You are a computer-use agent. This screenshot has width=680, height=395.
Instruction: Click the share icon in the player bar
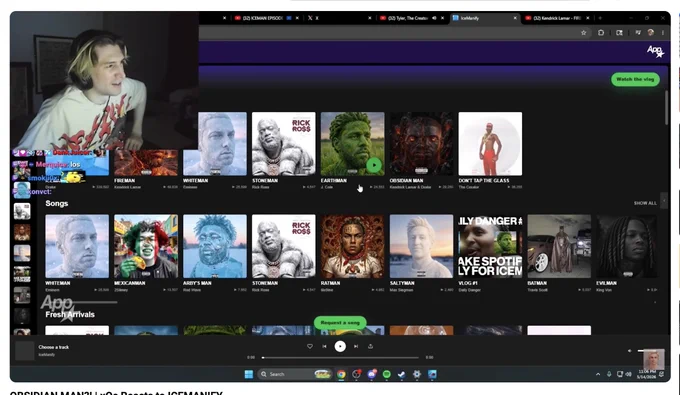coord(370,346)
